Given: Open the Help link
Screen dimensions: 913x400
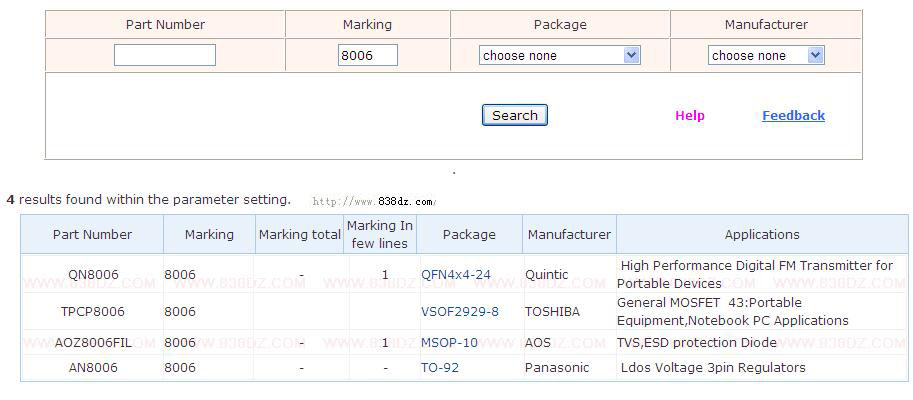Looking at the screenshot, I should tap(689, 116).
